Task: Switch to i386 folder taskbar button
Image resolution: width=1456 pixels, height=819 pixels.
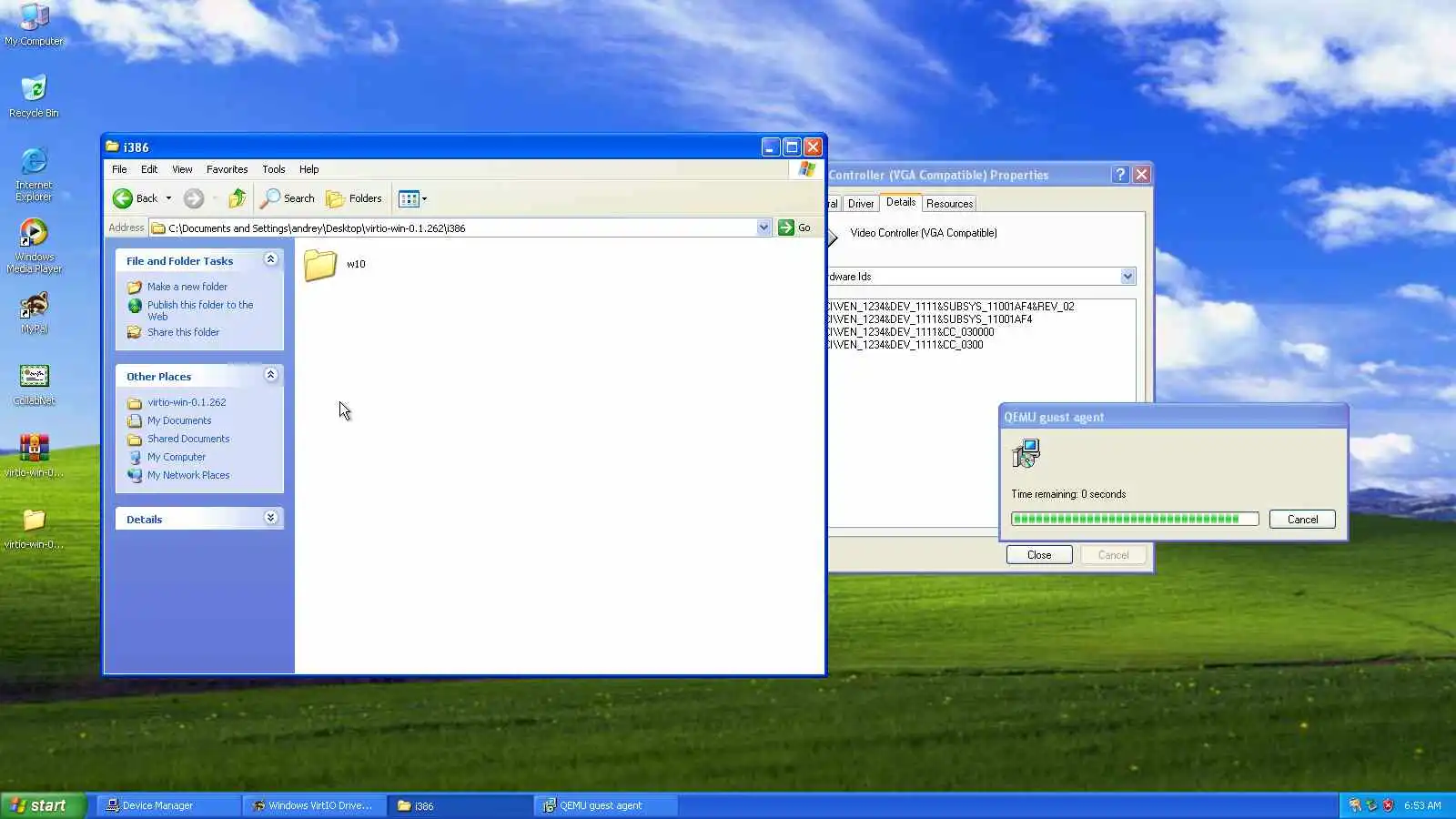Action: pyautogui.click(x=460, y=805)
